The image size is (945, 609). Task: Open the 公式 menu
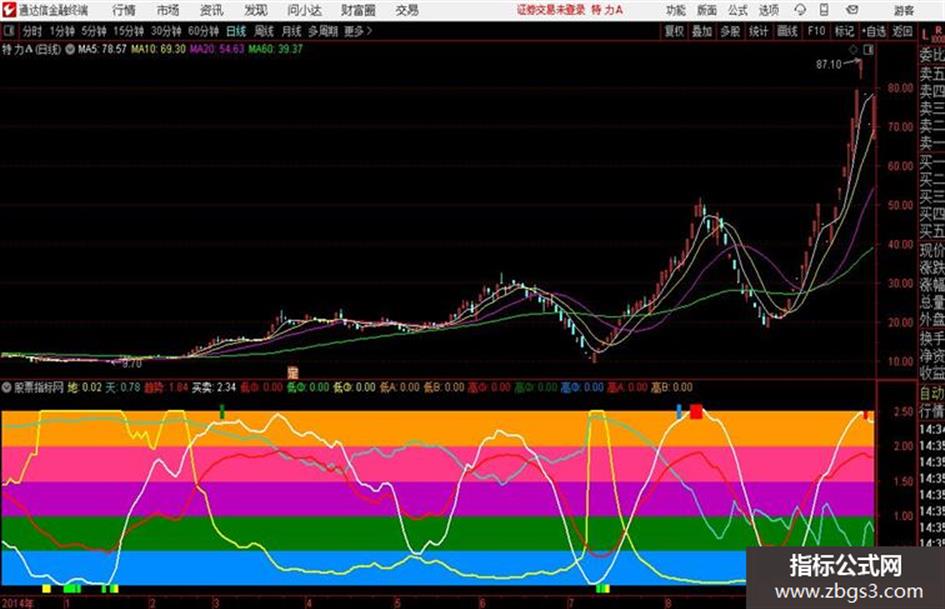click(738, 10)
